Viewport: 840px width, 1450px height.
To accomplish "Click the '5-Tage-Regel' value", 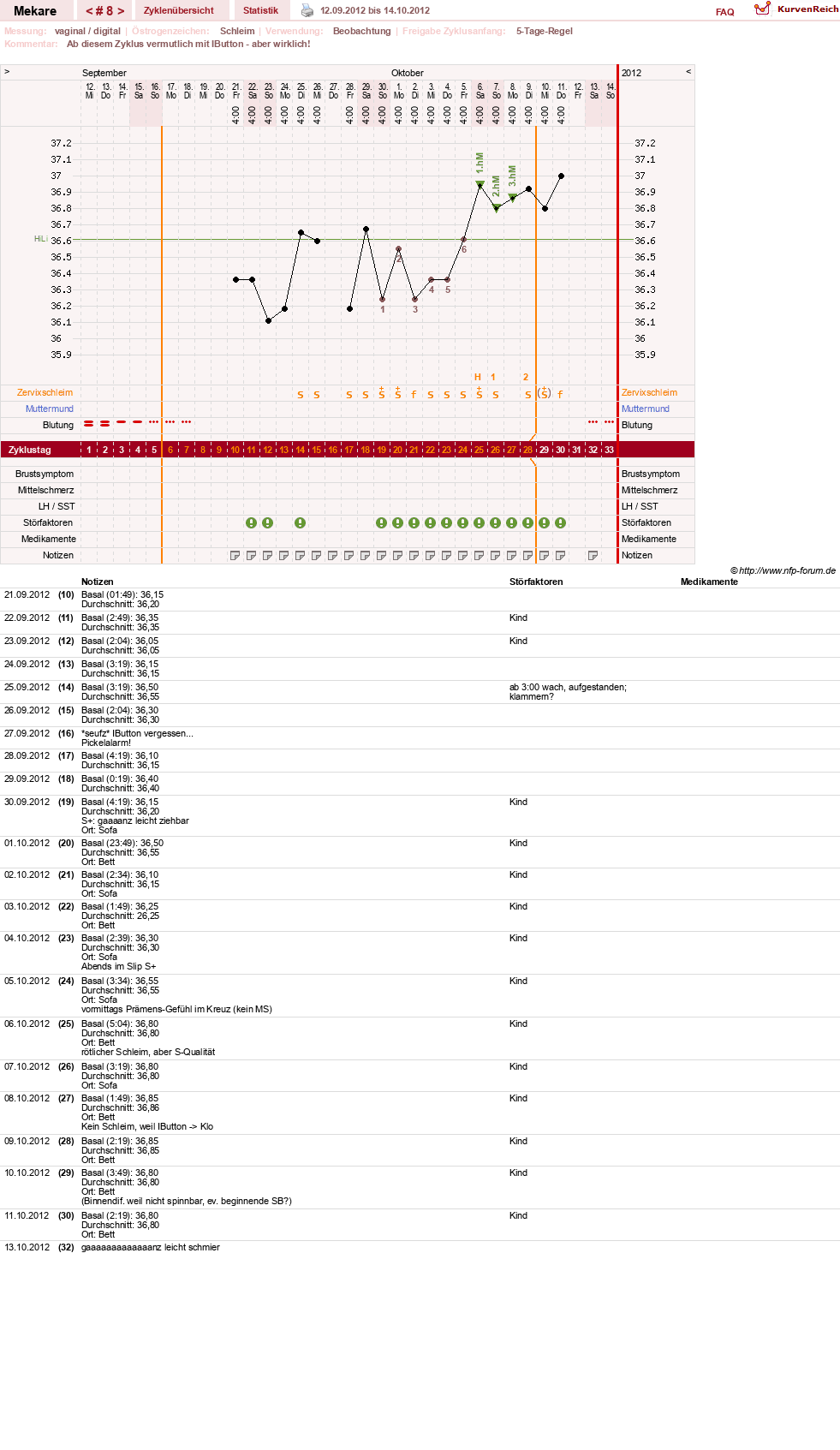I will point(544,31).
